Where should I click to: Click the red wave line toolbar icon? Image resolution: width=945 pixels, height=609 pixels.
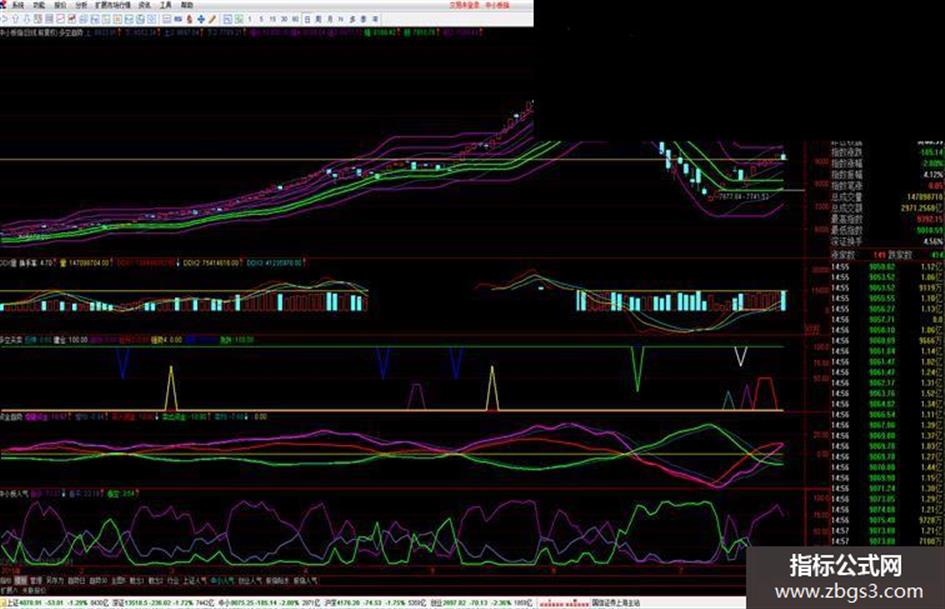pyautogui.click(x=60, y=19)
